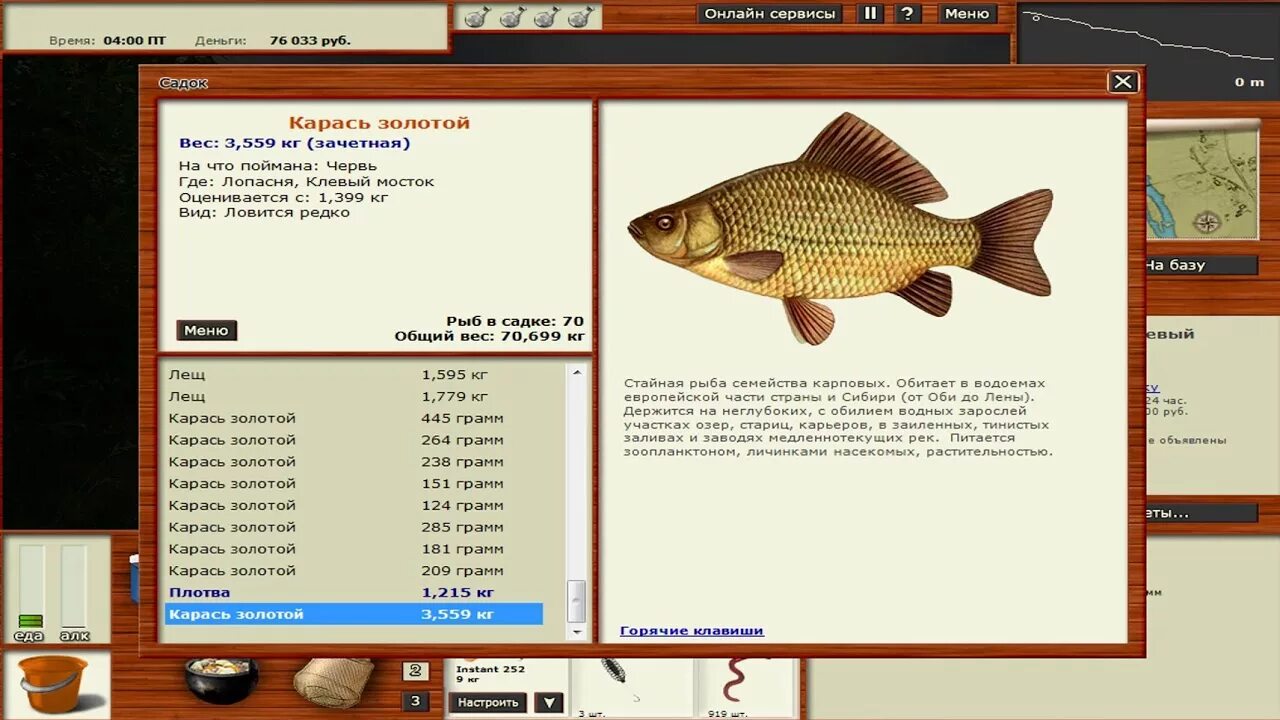Screen dimensions: 1280x720
Task: Pause the game with the pause button
Action: [870, 14]
